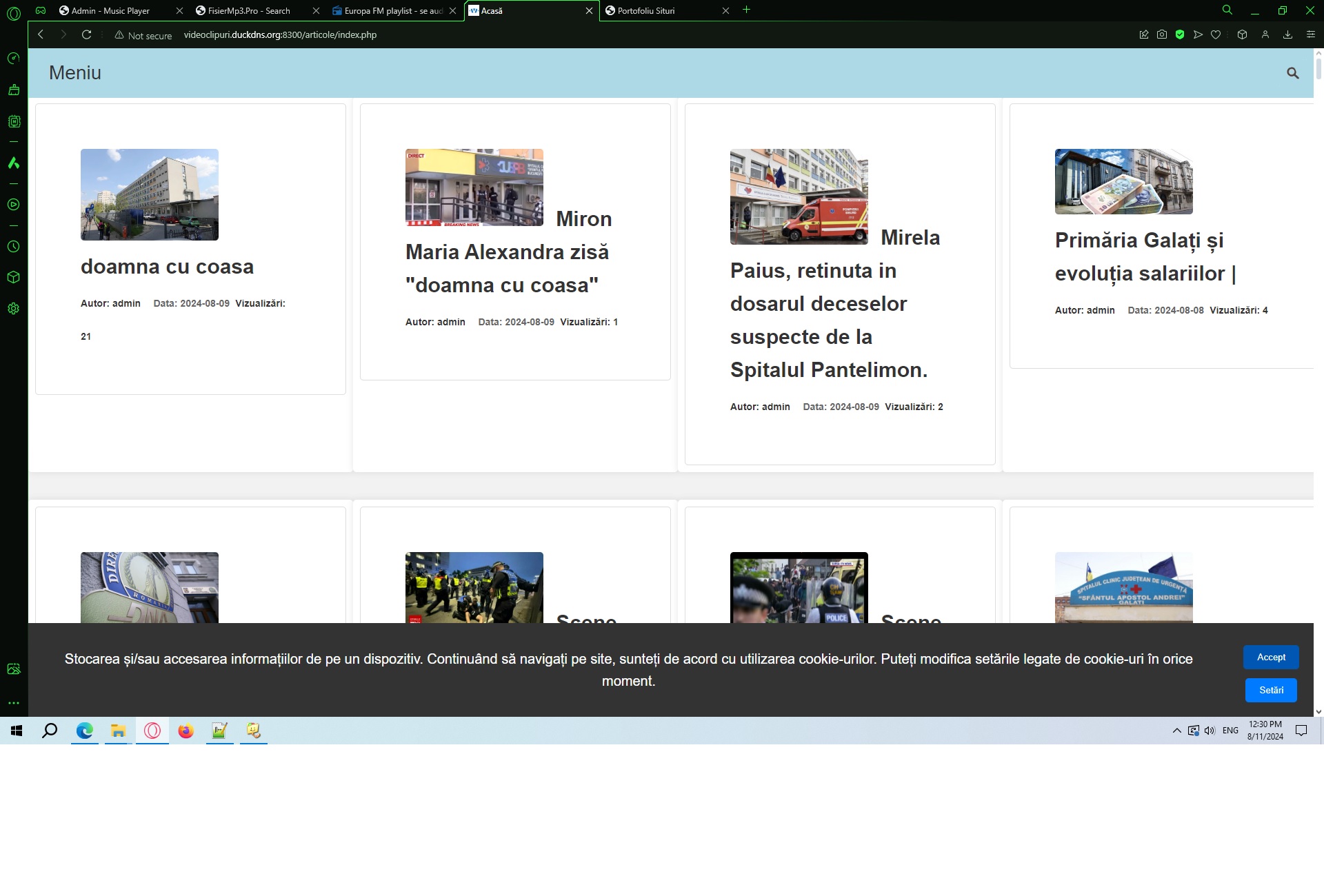Switch to the Admin - Music Player tab
Screen dimensions: 1324x896
[110, 11]
